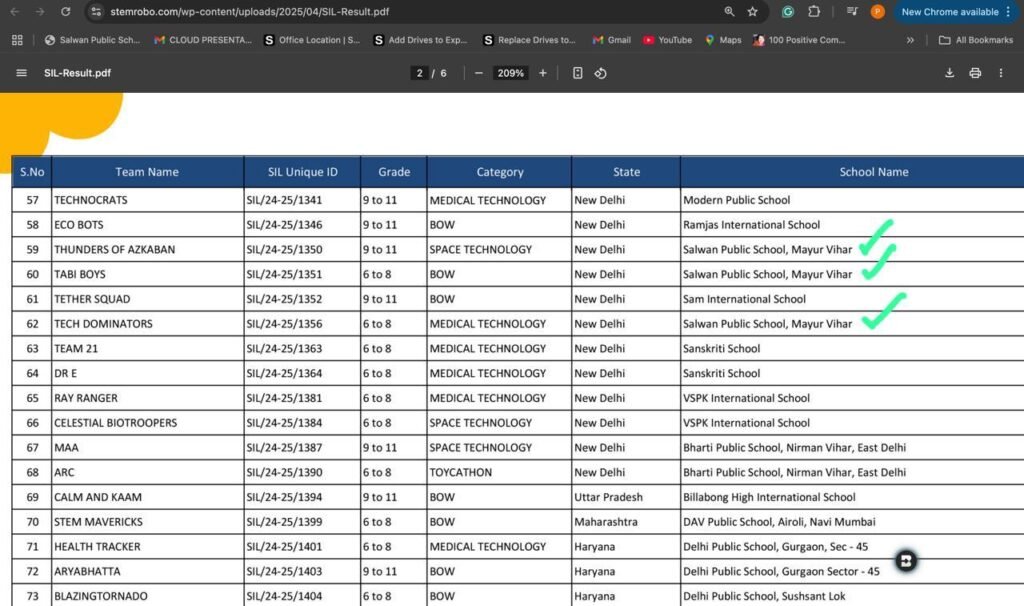View site information beside the URL
1024x606 pixels.
pos(96,12)
